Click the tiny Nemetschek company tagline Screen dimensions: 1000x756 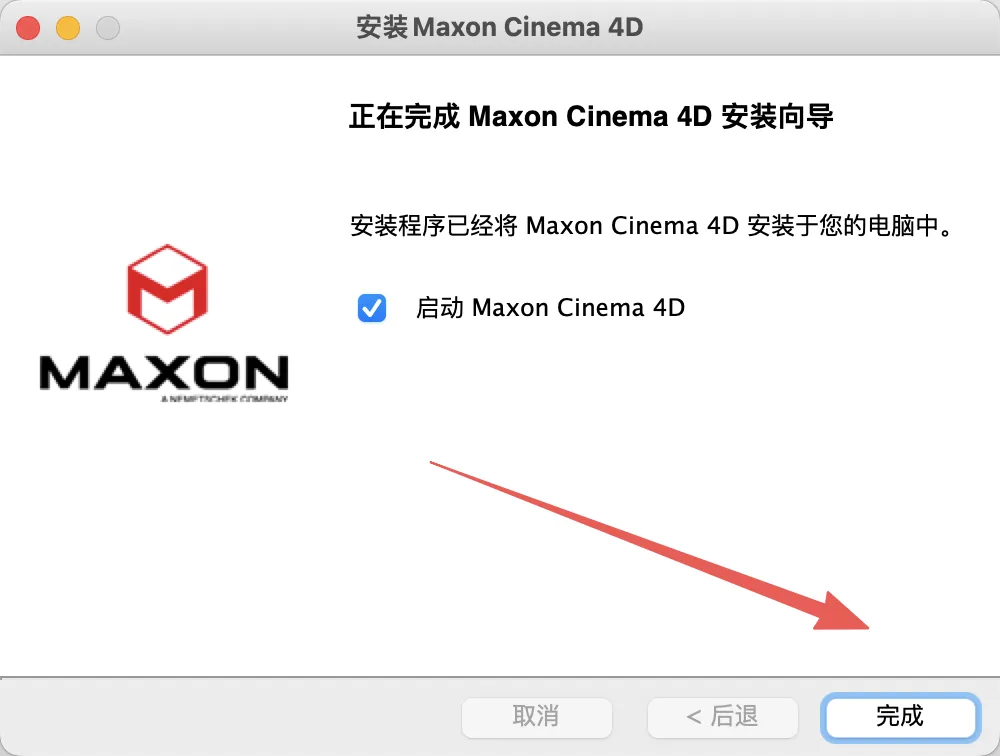tap(224, 399)
